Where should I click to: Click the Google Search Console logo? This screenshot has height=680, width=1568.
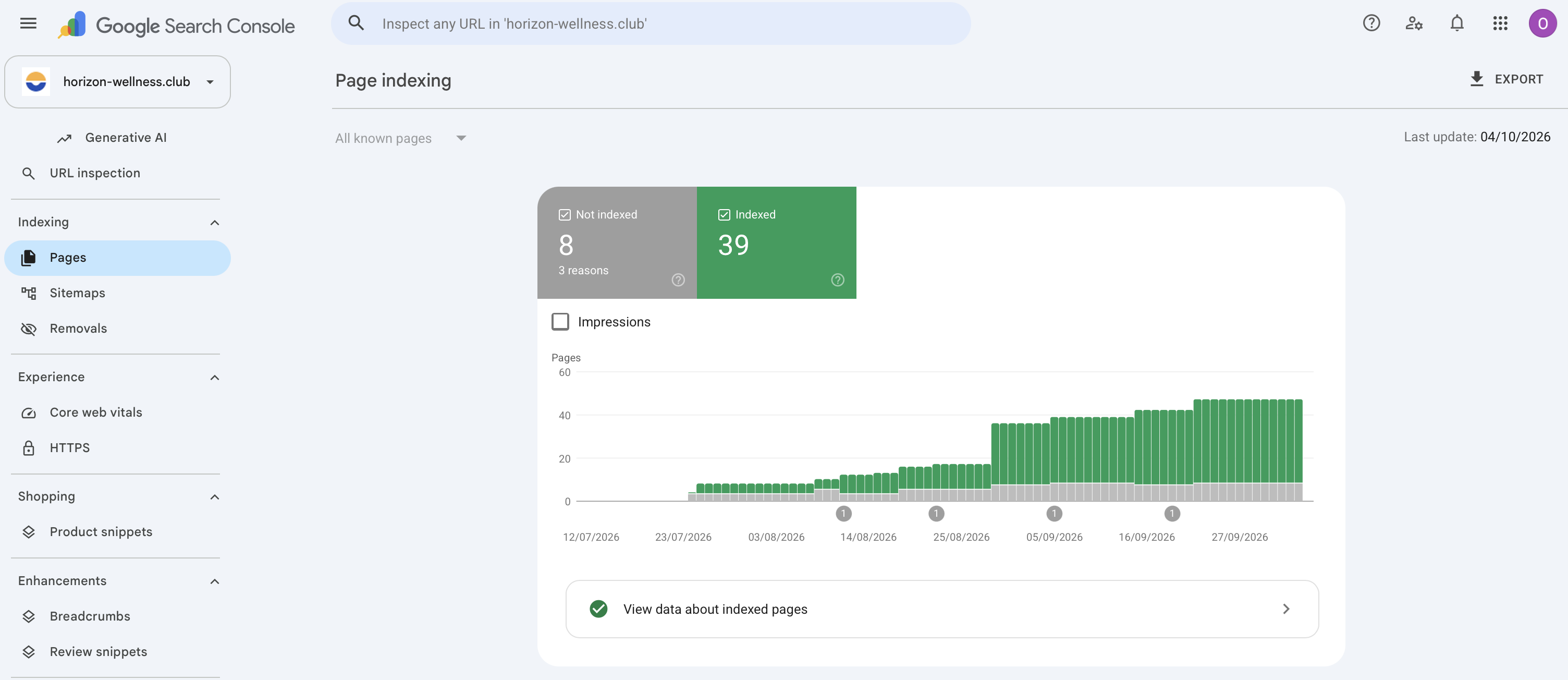(176, 26)
